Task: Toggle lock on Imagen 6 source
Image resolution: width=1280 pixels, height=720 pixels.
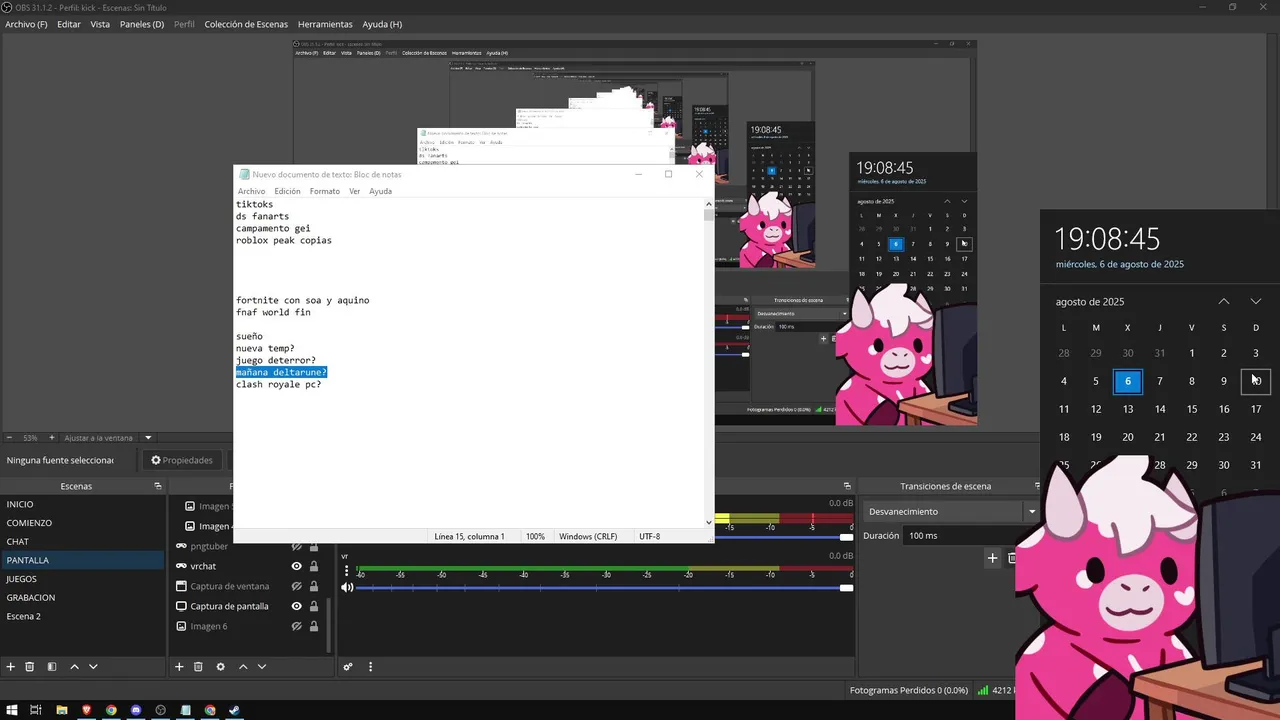Action: (314, 626)
